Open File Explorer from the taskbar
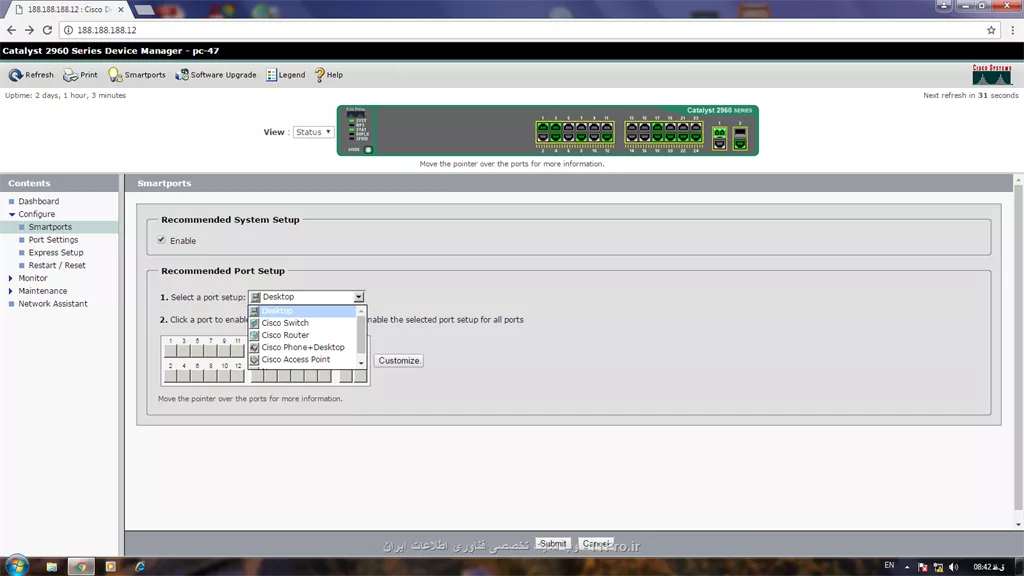This screenshot has height=576, width=1024. 52,566
